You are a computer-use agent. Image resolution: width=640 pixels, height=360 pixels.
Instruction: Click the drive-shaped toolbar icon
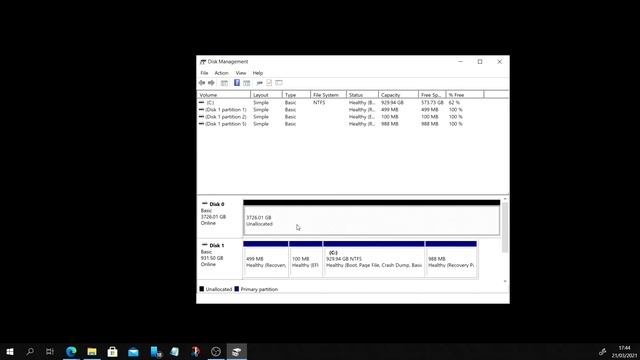tap(259, 83)
